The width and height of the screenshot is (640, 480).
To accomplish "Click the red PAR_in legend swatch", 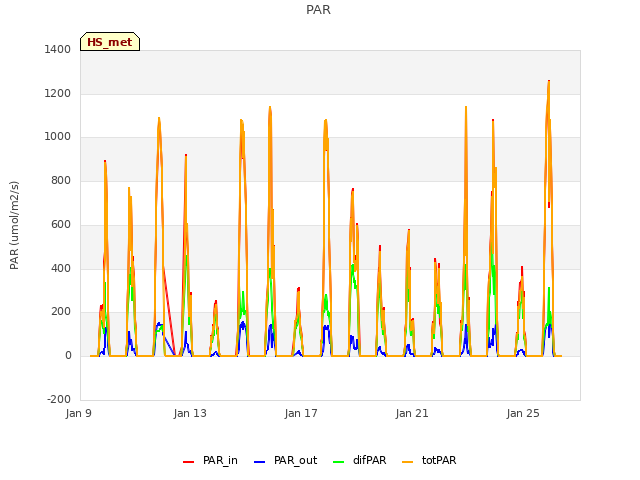I will (x=188, y=462).
